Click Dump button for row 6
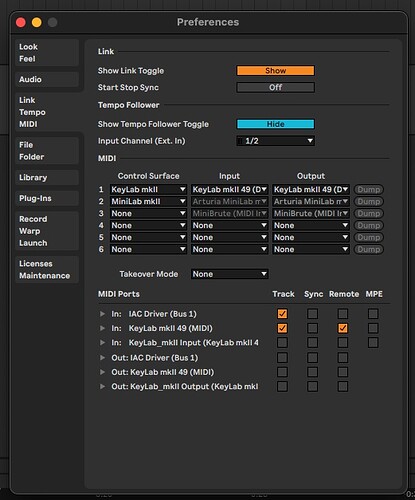Image resolution: width=415 pixels, height=500 pixels. pos(369,249)
